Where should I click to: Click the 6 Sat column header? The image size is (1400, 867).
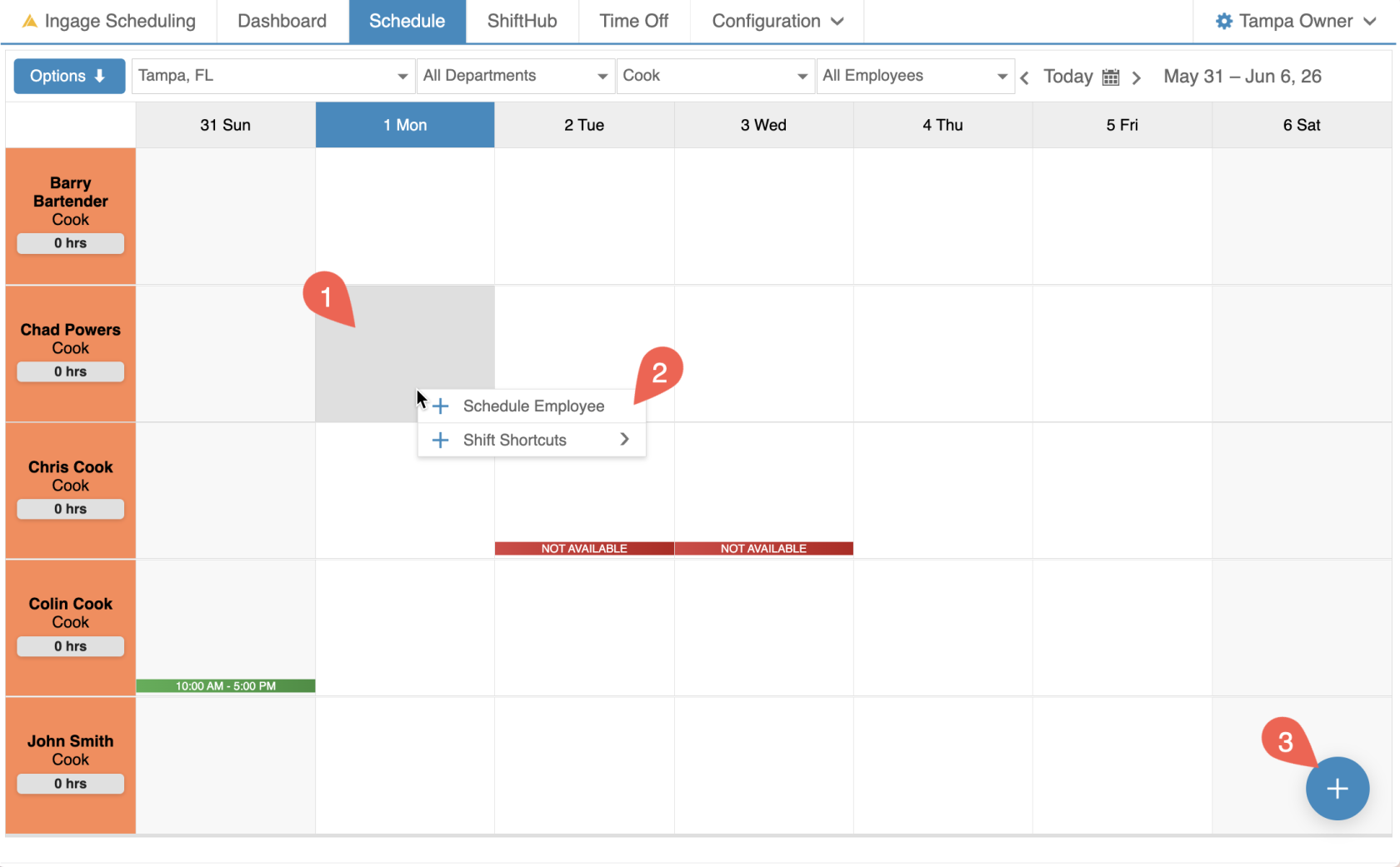tap(1302, 125)
